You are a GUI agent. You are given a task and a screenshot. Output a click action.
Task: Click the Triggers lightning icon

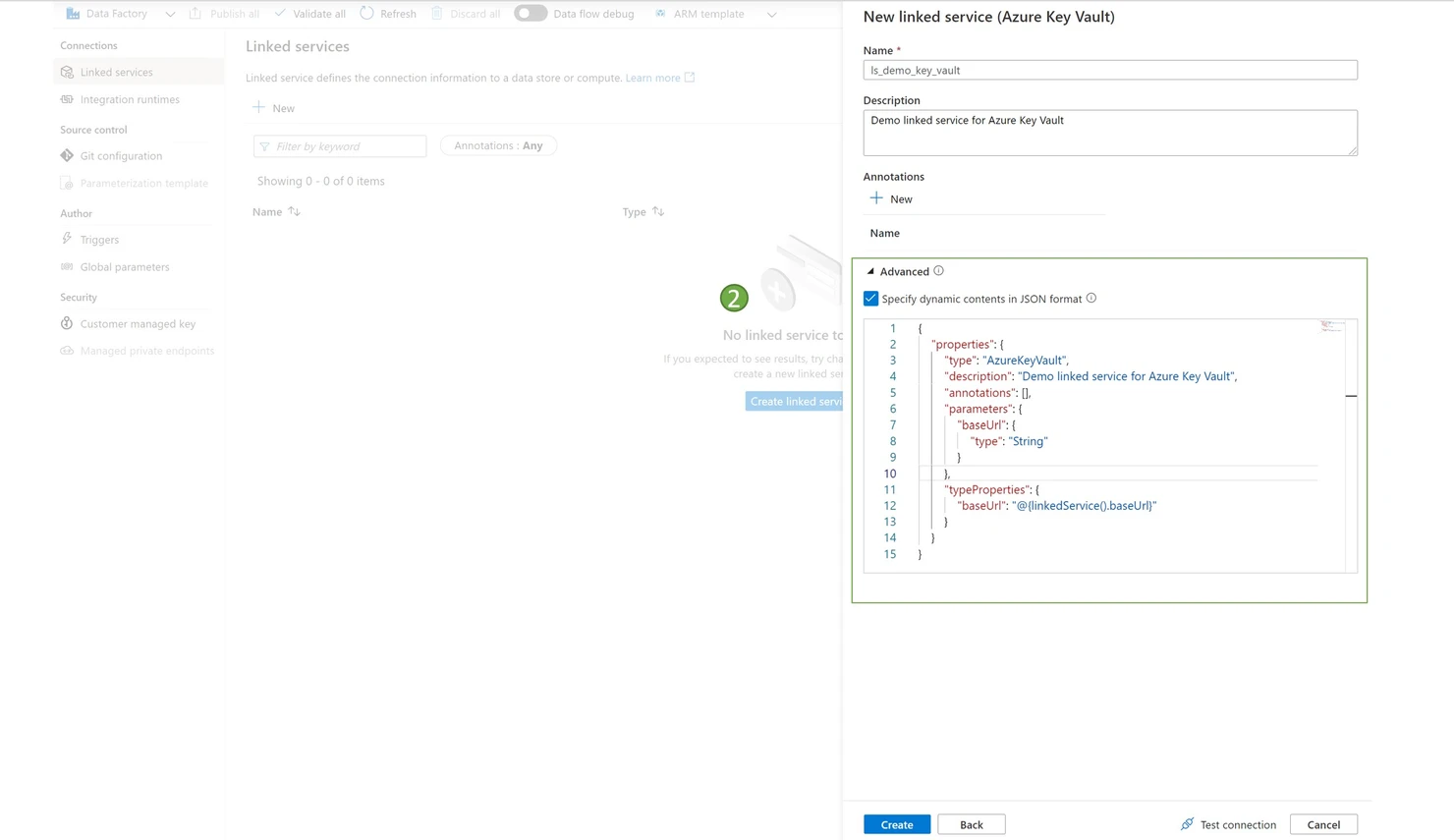(x=67, y=239)
